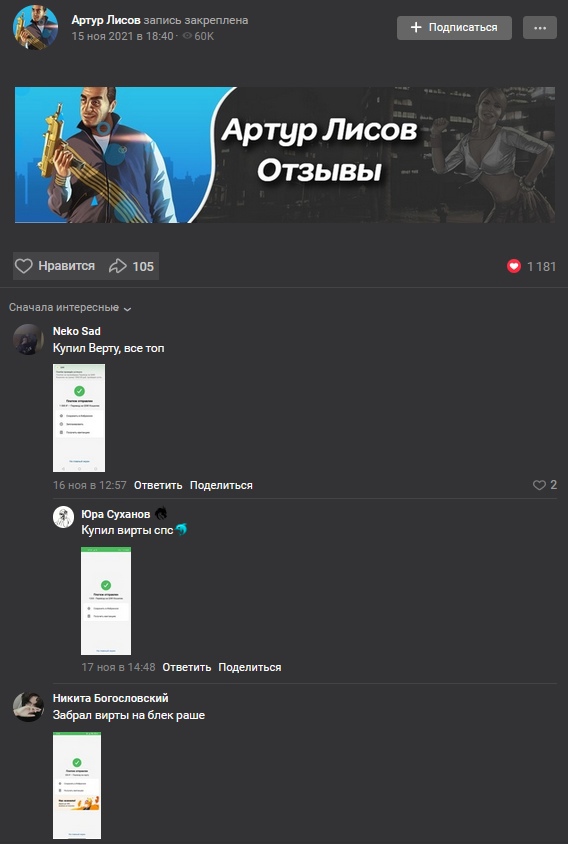Click Поделиться under Neko Sad's comment
This screenshot has width=568, height=844.
click(221, 485)
